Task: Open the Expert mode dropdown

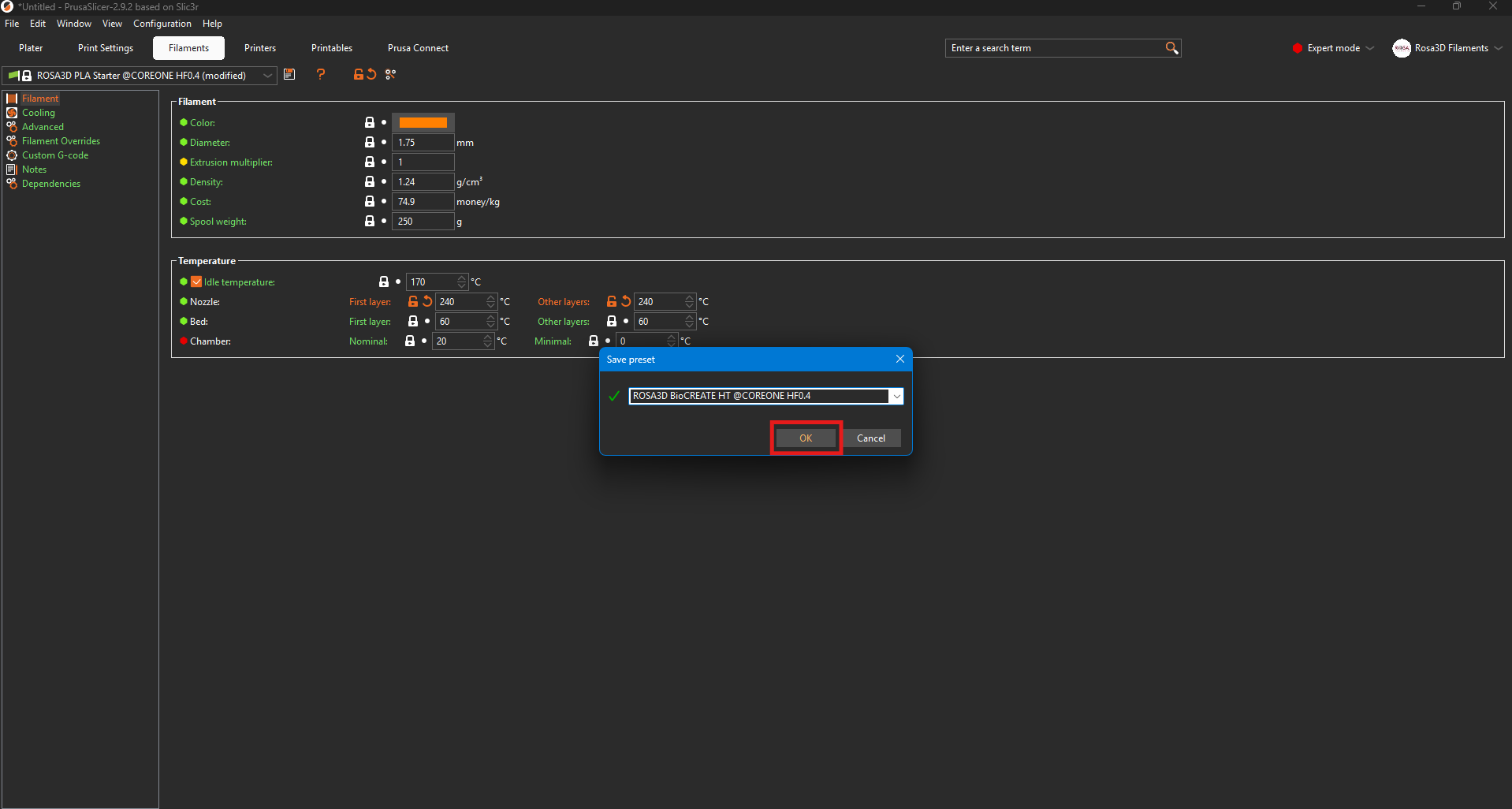Action: click(x=1369, y=48)
